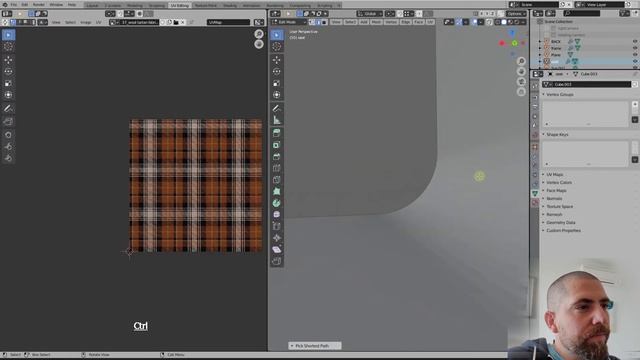Screen dimensions: 640x360
Task: Click the zoom gizmo in 3D viewport
Action: pyautogui.click(x=521, y=61)
